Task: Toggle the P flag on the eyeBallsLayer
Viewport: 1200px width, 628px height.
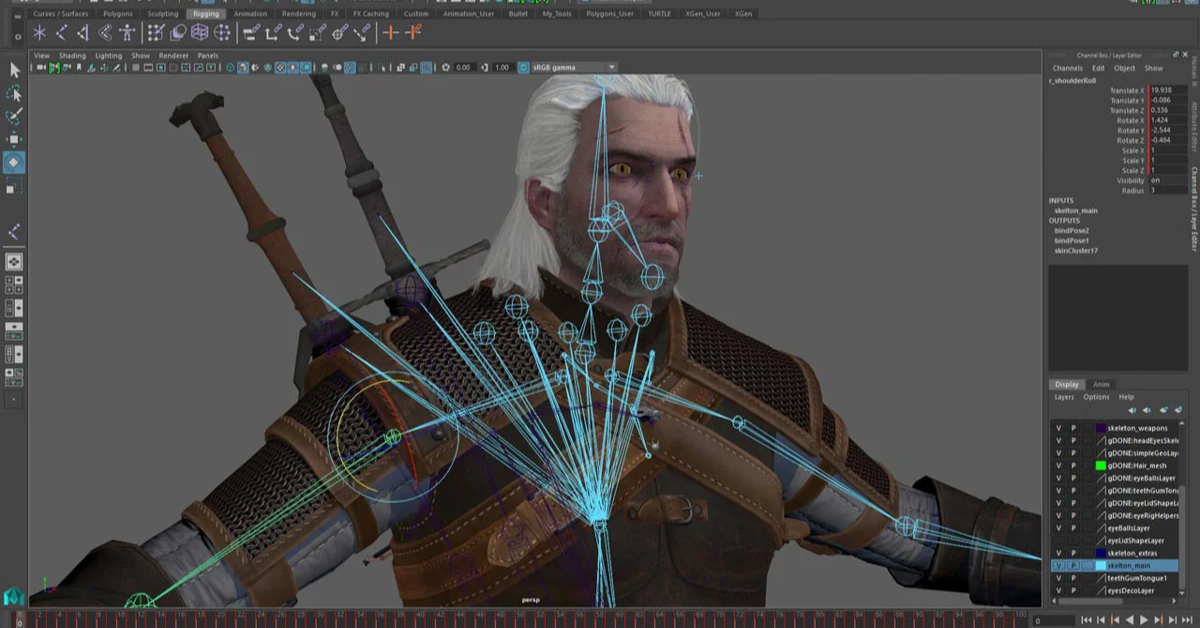Action: [x=1072, y=528]
